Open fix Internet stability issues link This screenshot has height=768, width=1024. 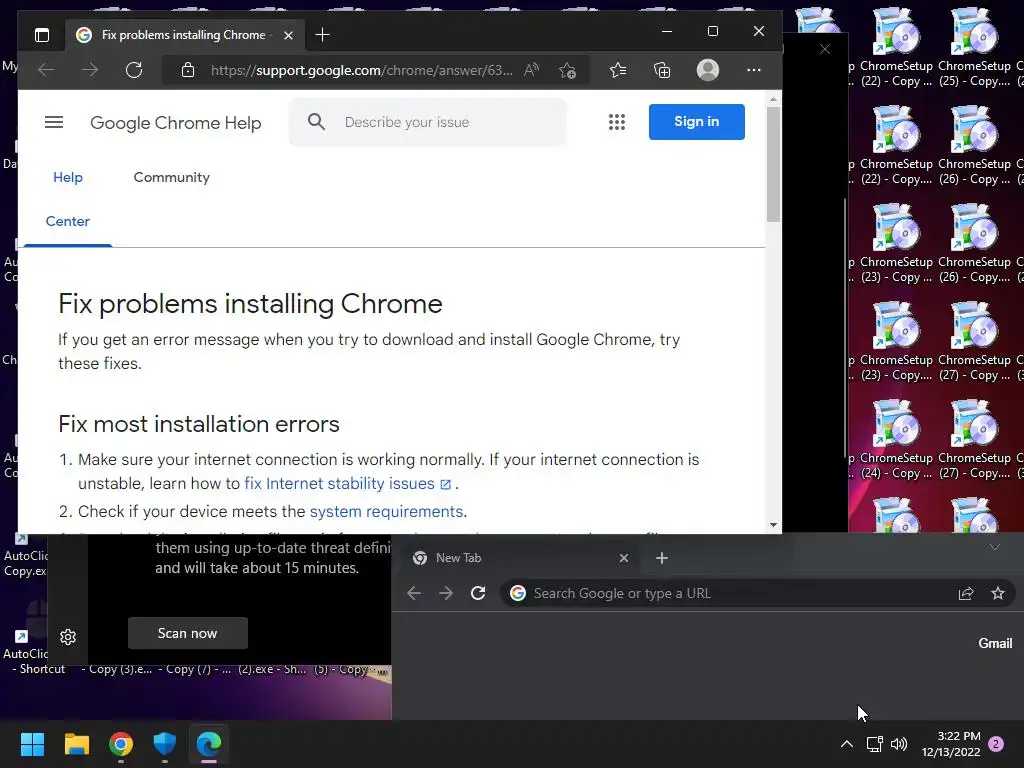[347, 484]
